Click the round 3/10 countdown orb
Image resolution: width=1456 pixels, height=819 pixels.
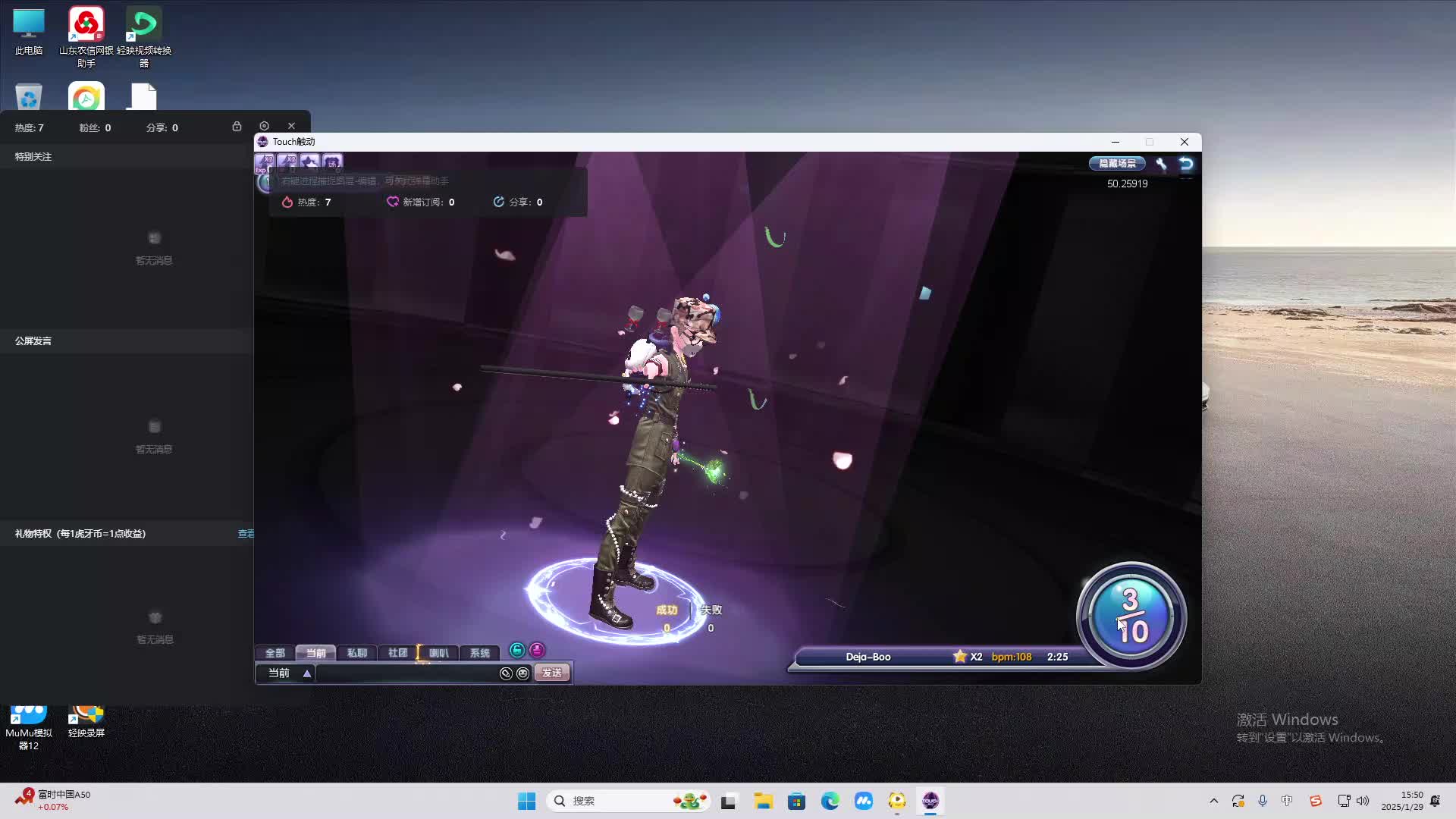[1131, 616]
